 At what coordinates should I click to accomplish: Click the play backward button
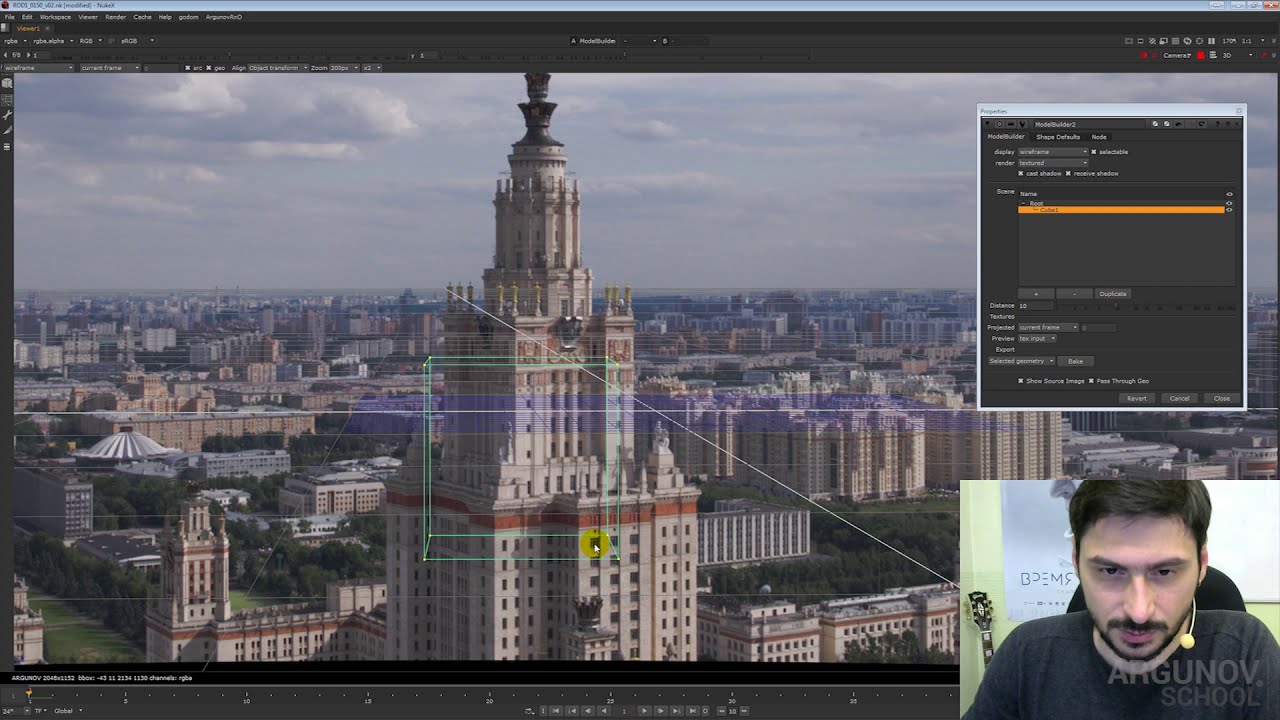[x=604, y=711]
